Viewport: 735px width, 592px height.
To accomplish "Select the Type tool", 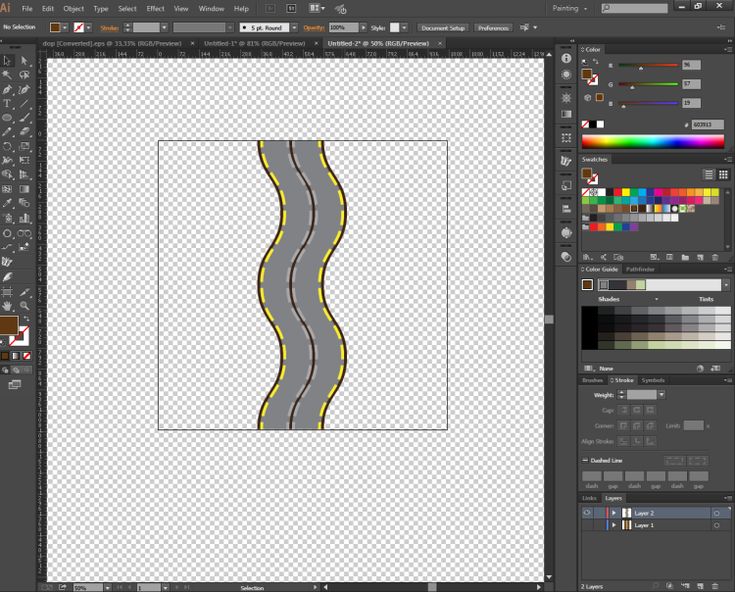I will tap(7, 103).
